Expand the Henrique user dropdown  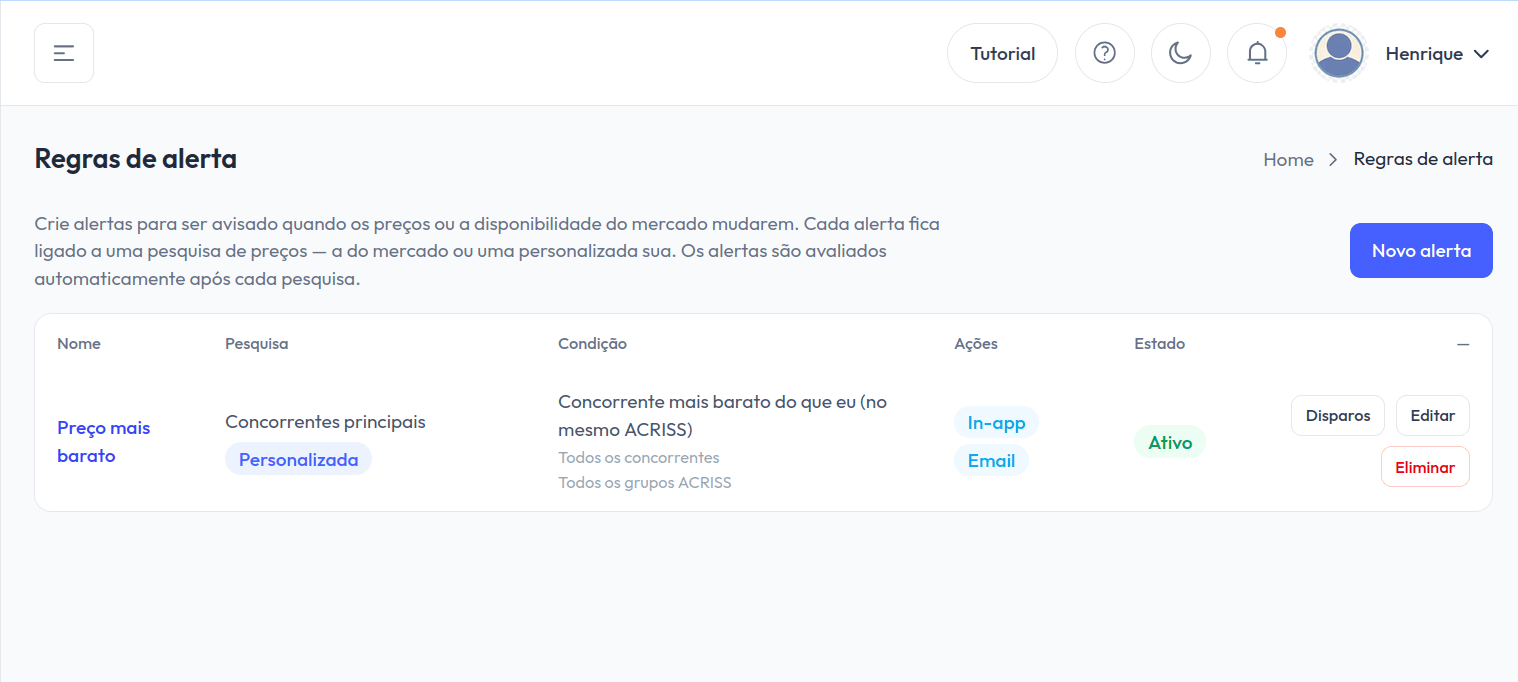(x=1438, y=54)
